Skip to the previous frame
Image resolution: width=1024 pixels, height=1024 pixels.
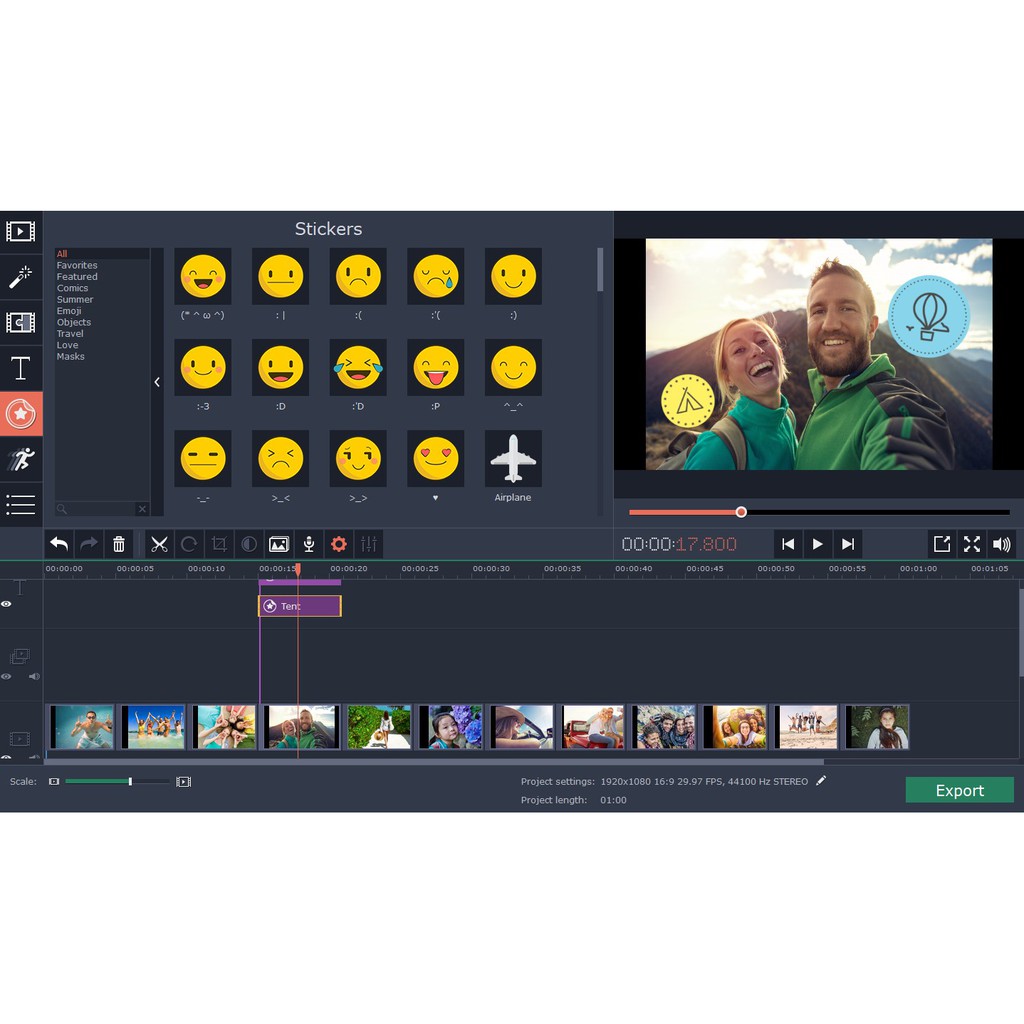788,544
